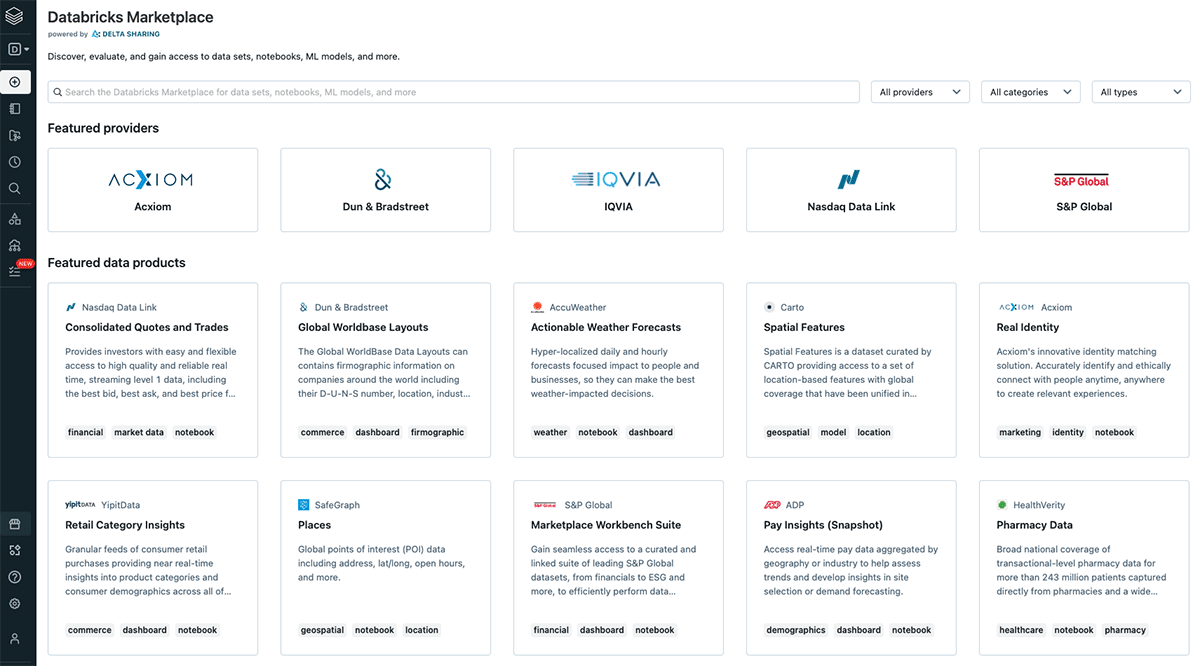Open the S&P Global featured provider card
The height and width of the screenshot is (666, 1200).
(x=1084, y=190)
